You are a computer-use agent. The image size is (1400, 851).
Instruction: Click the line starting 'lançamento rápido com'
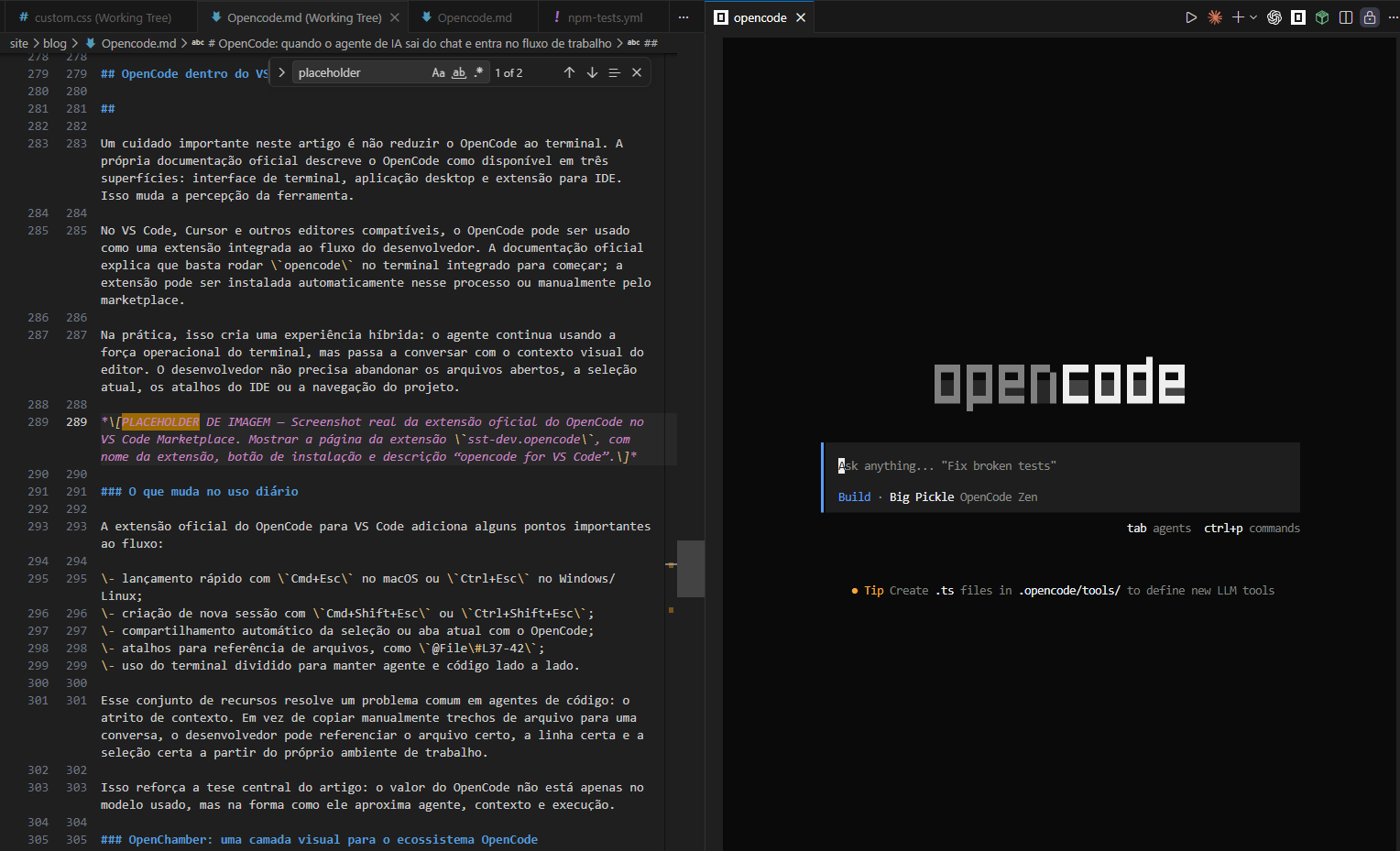[358, 587]
